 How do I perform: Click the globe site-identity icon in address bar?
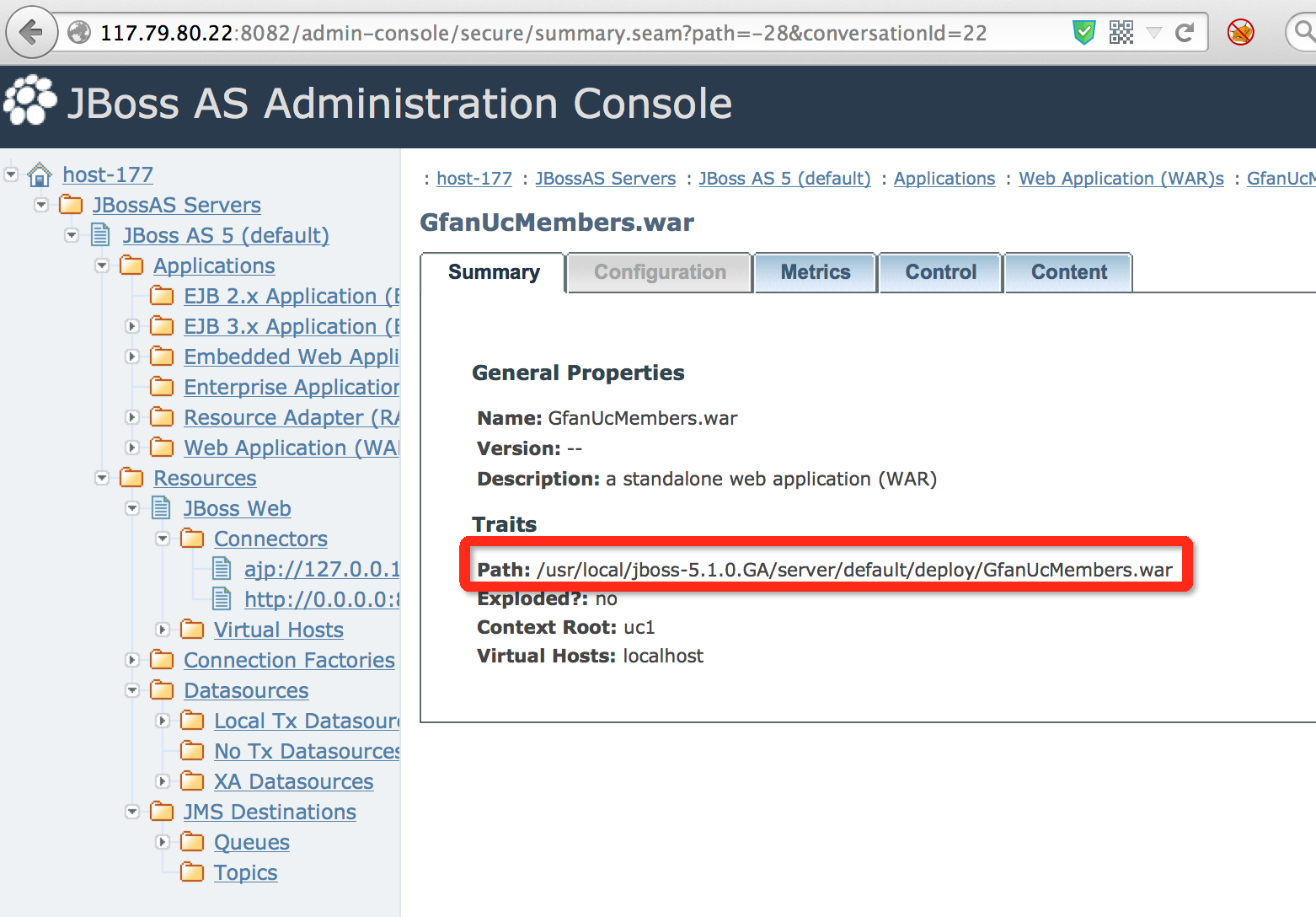tap(79, 33)
